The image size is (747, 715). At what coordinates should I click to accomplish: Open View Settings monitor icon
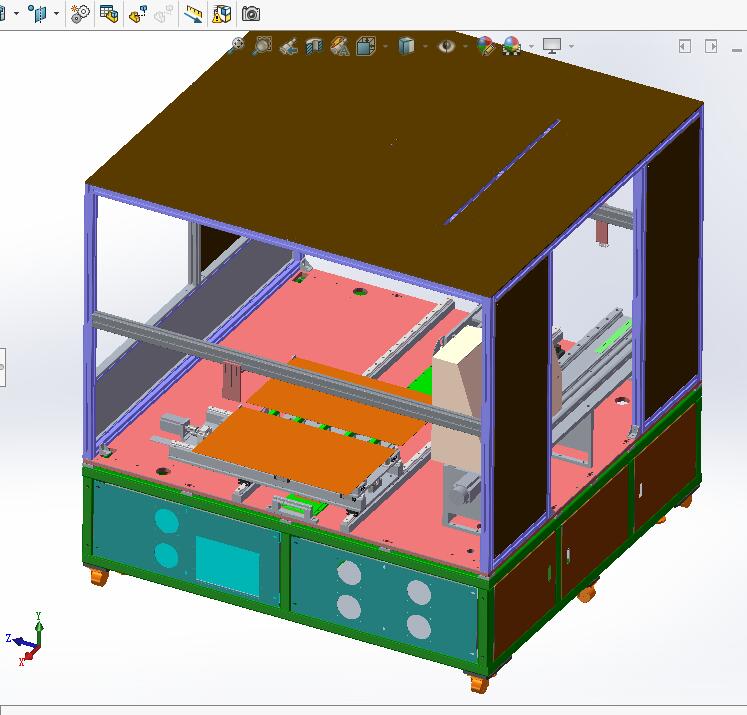[552, 46]
